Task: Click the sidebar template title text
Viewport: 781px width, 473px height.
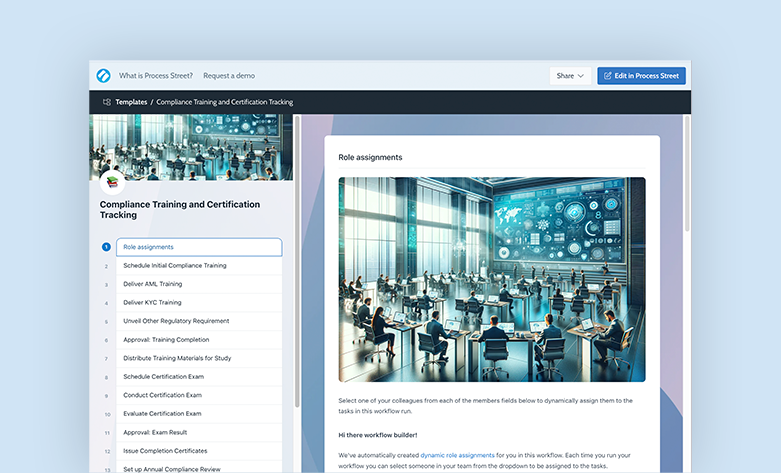Action: [x=180, y=210]
